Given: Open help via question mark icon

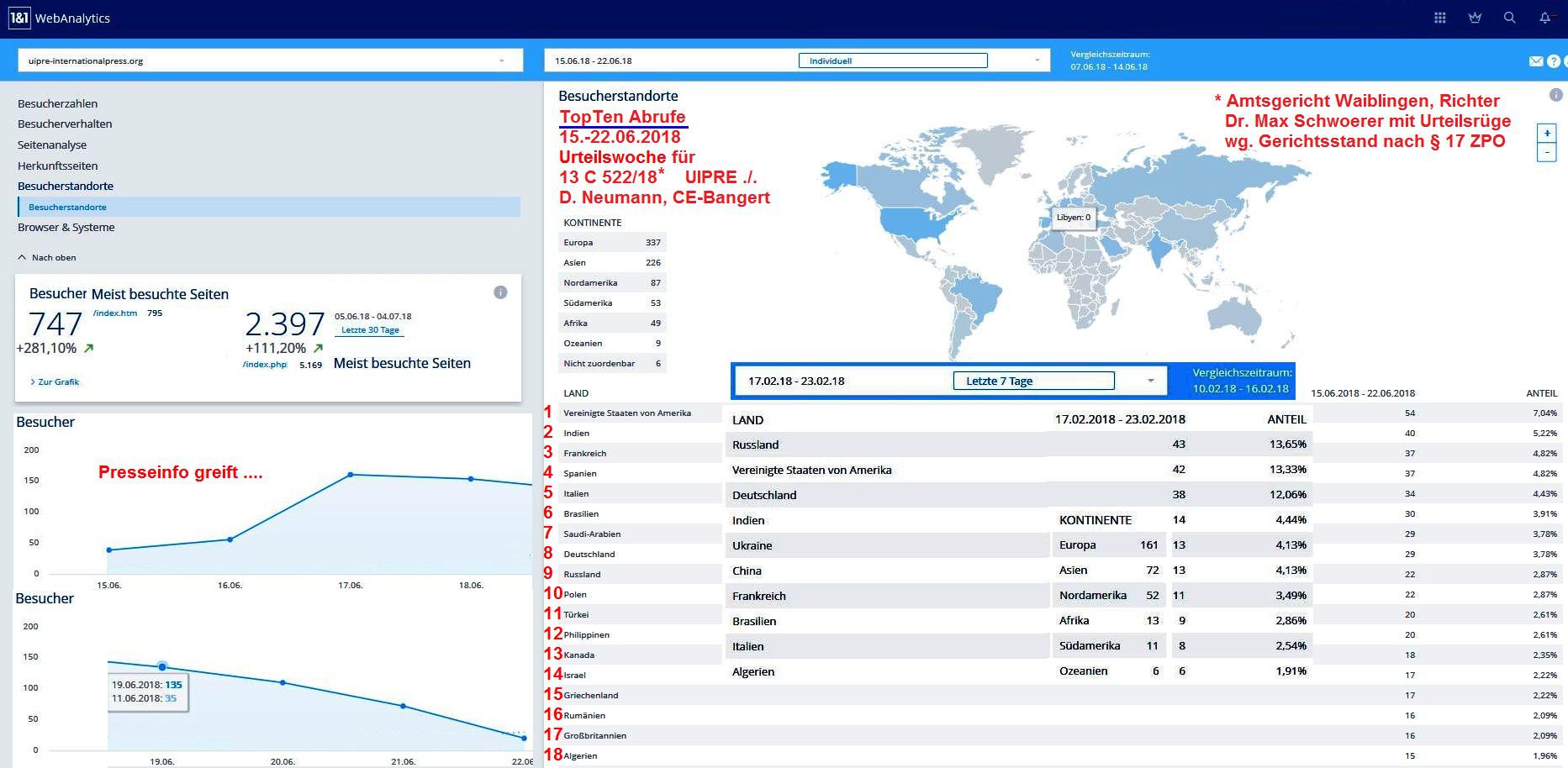Looking at the screenshot, I should [x=1554, y=60].
